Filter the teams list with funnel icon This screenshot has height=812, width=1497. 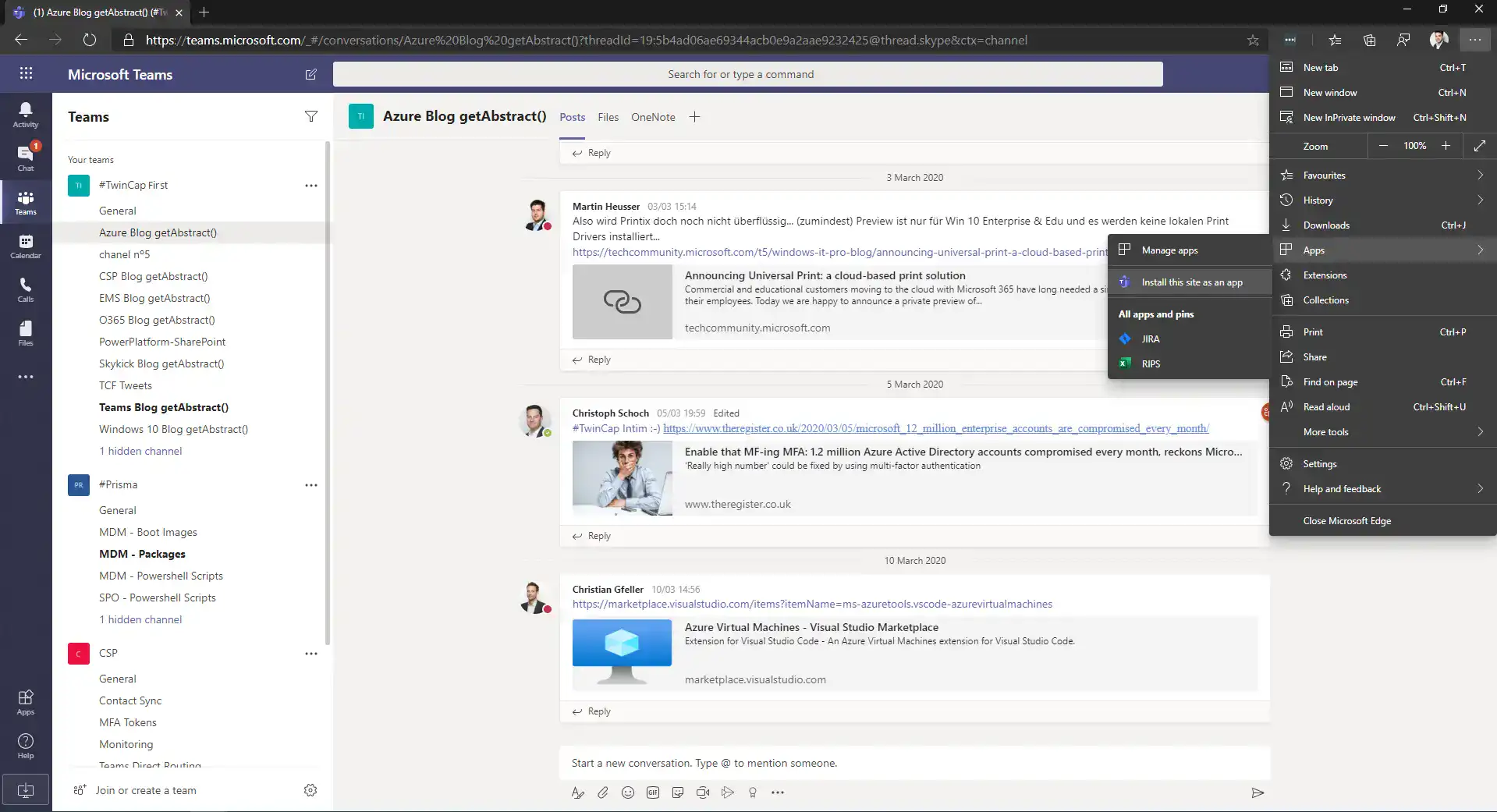coord(310,116)
